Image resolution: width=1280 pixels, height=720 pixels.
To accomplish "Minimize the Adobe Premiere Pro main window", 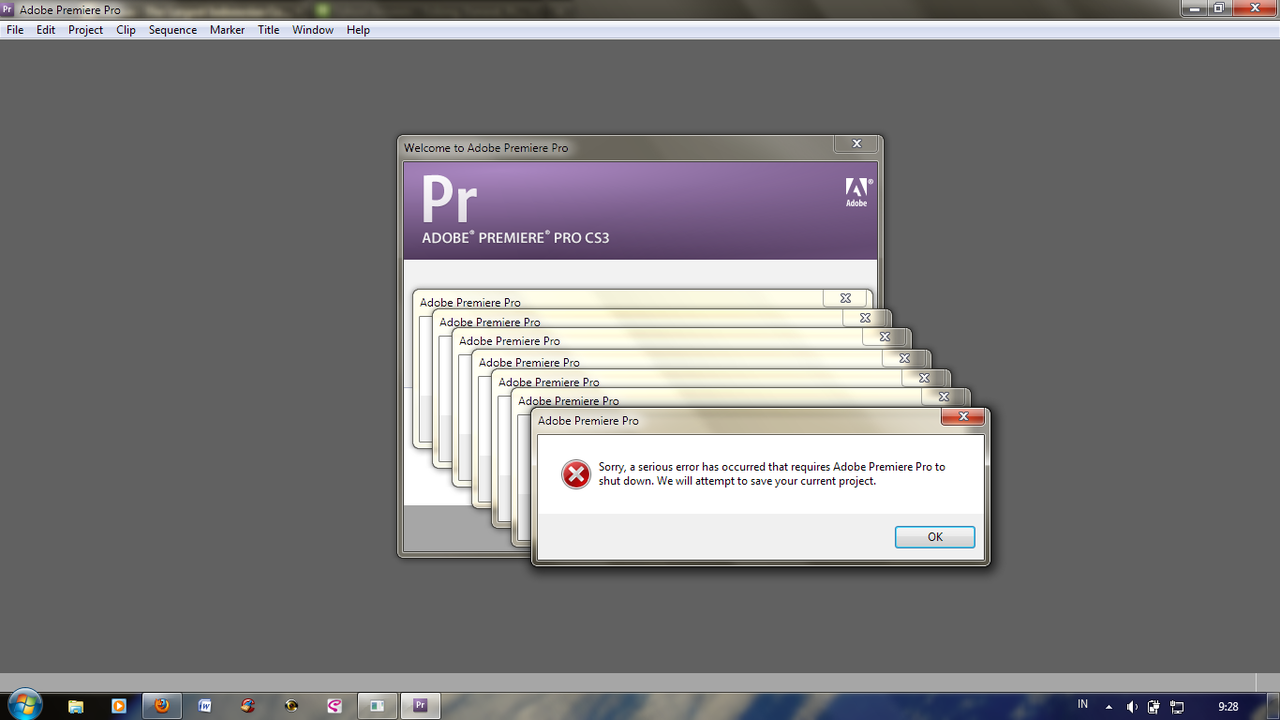I will point(1195,8).
